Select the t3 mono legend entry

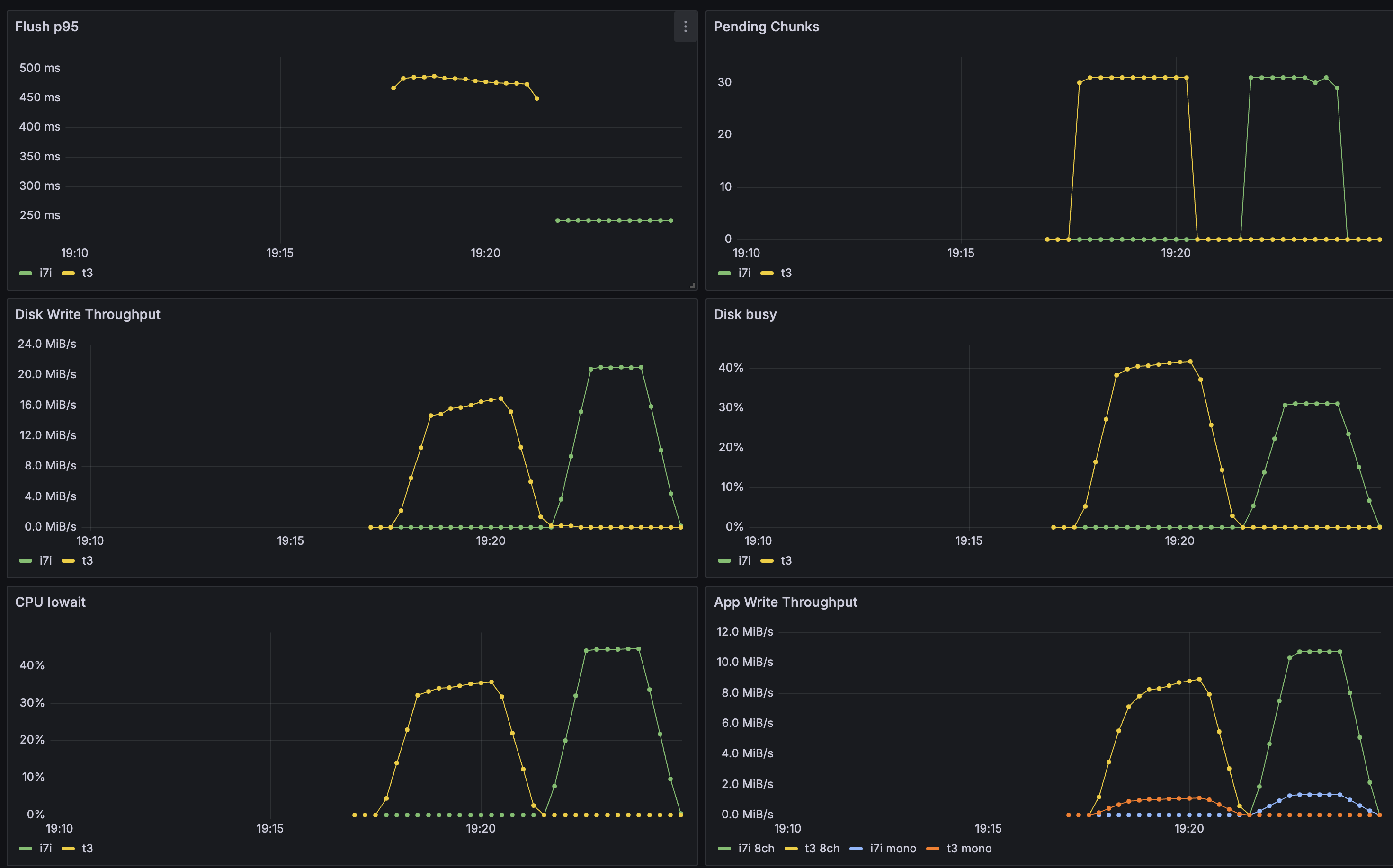tap(969, 849)
